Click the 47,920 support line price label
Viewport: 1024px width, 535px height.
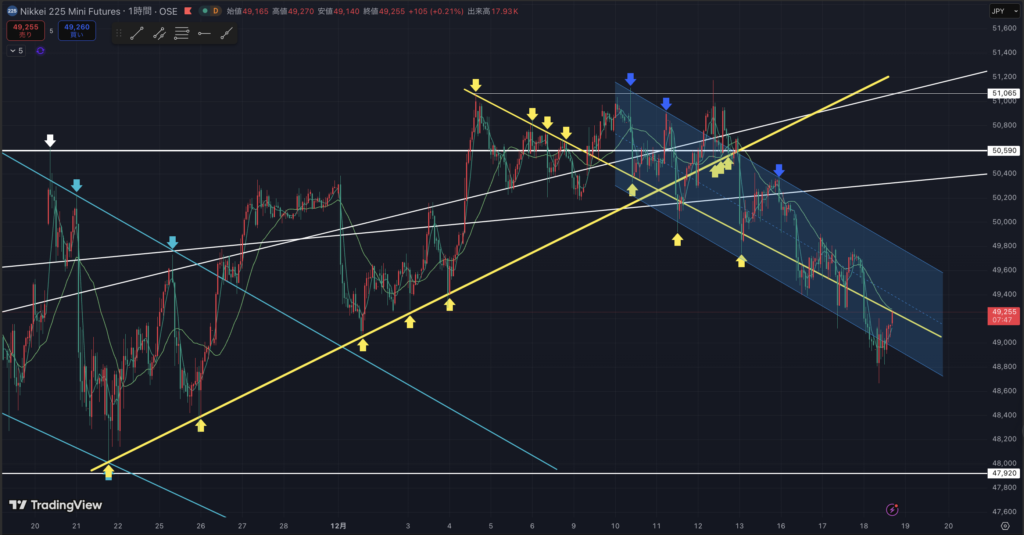(1003, 473)
